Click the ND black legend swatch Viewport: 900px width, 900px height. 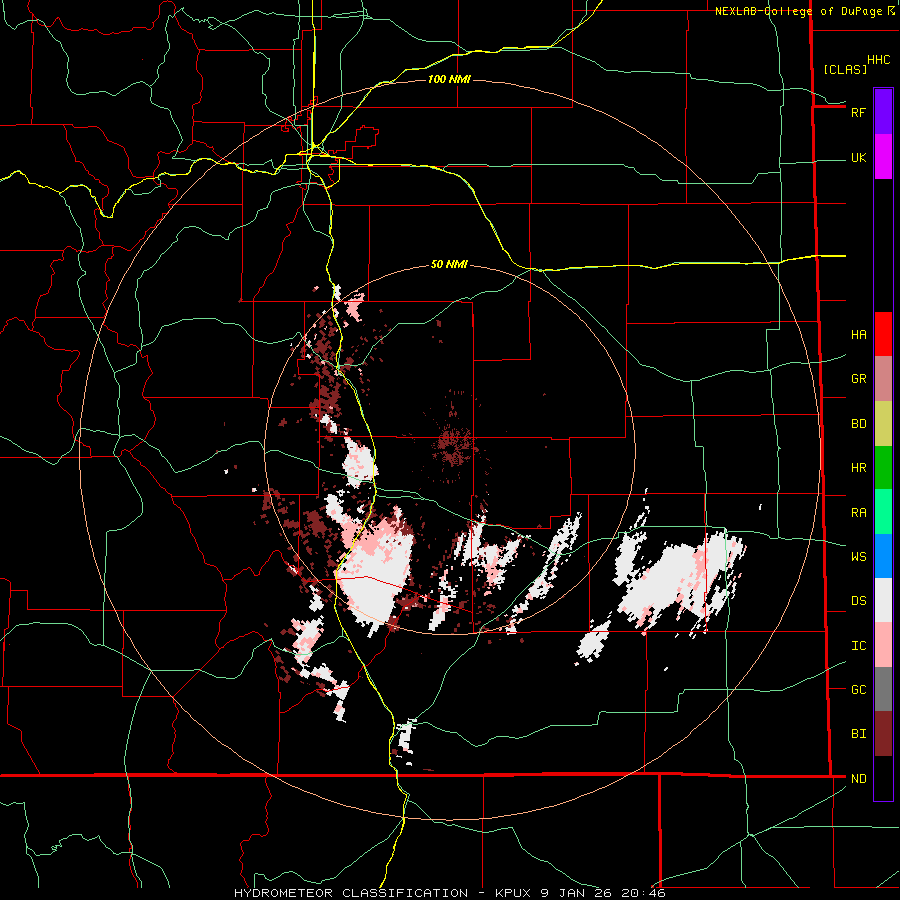[x=883, y=778]
